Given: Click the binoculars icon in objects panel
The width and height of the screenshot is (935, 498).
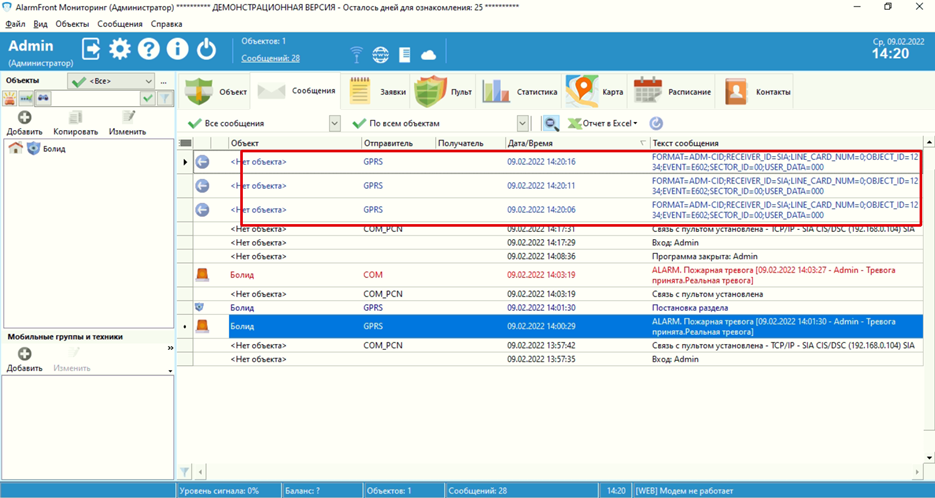Looking at the screenshot, I should pyautogui.click(x=43, y=99).
